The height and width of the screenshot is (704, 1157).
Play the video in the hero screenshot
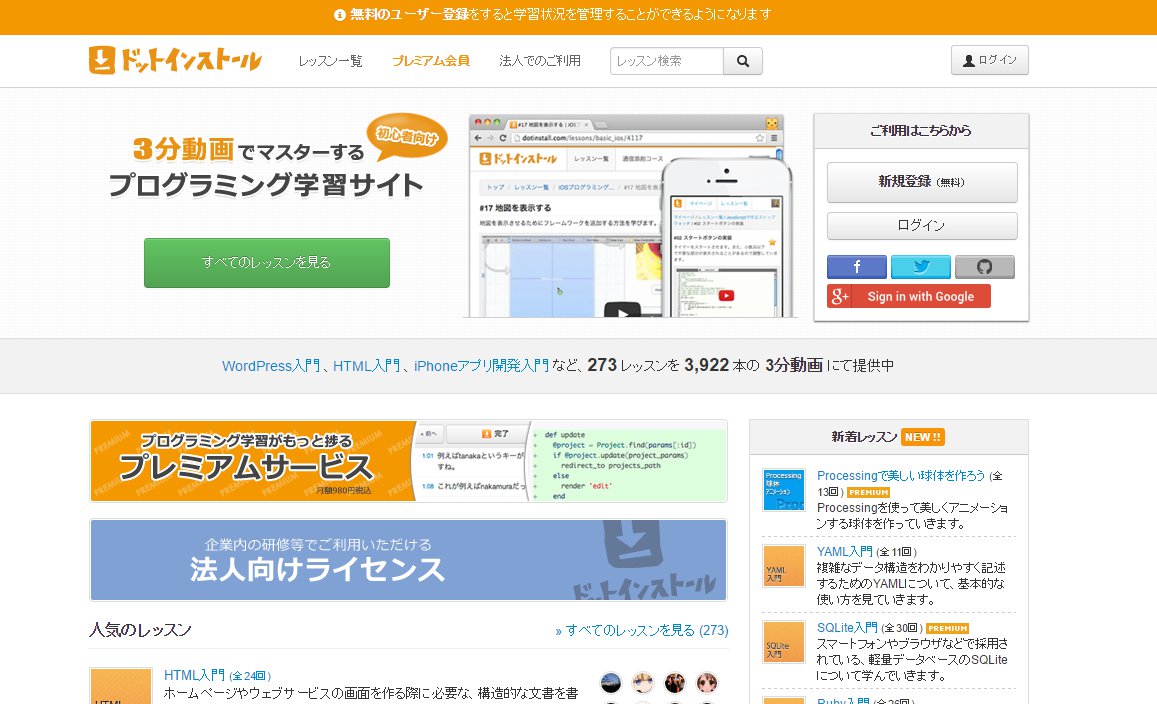point(622,311)
